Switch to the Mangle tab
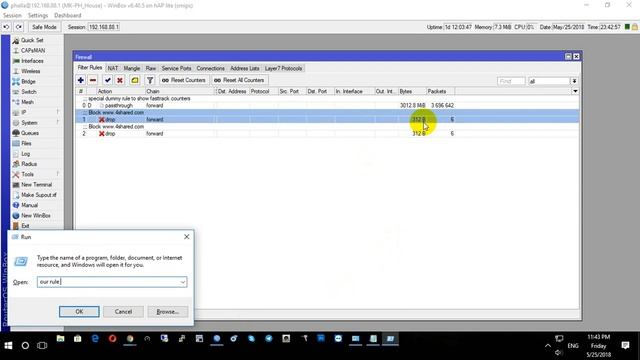The height and width of the screenshot is (360, 640). click(132, 69)
